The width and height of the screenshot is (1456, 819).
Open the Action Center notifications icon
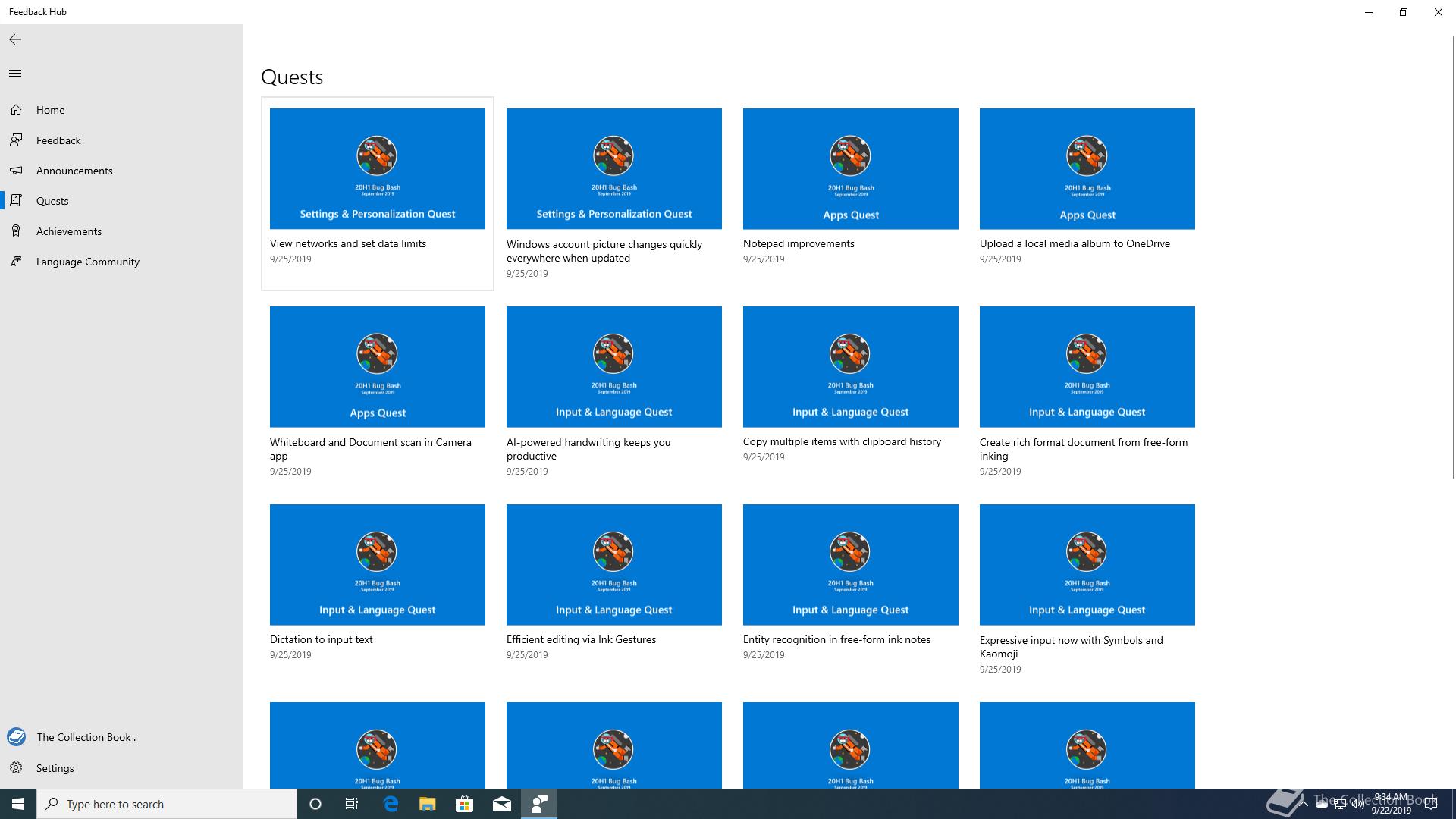click(x=1431, y=804)
